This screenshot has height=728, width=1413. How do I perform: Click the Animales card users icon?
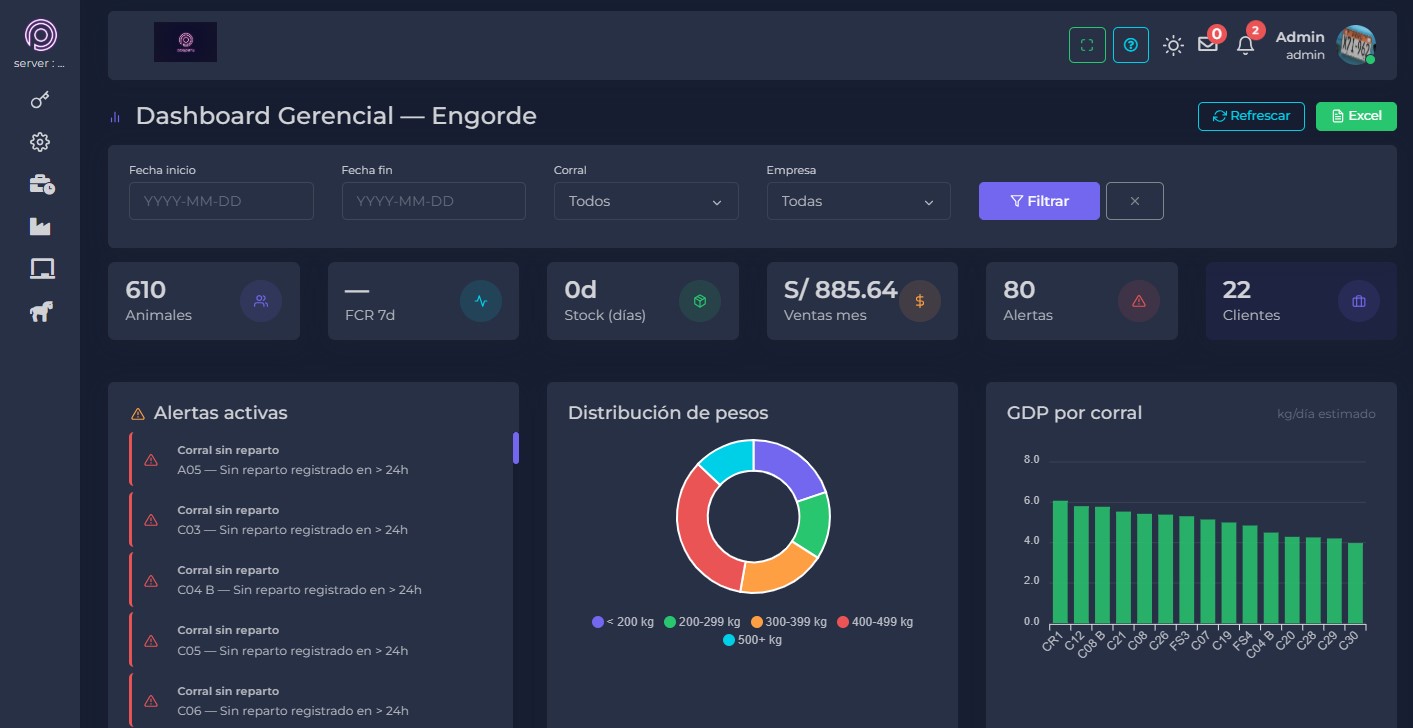pyautogui.click(x=261, y=301)
